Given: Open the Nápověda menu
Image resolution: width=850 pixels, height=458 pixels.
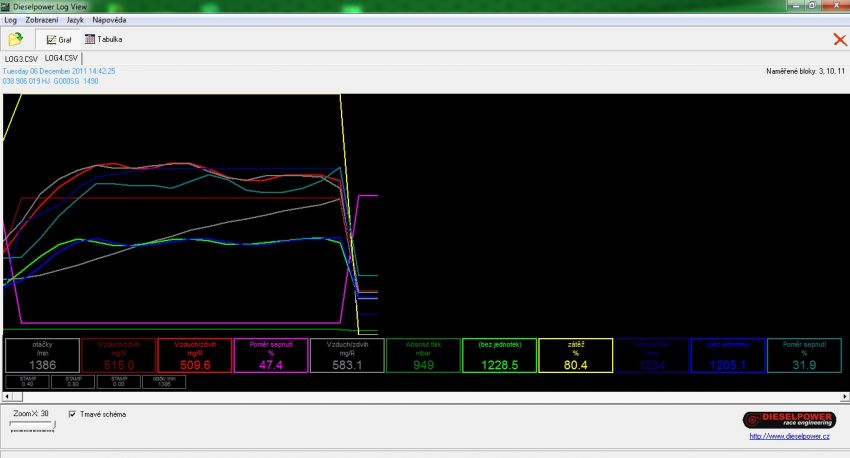Looking at the screenshot, I should tap(109, 20).
